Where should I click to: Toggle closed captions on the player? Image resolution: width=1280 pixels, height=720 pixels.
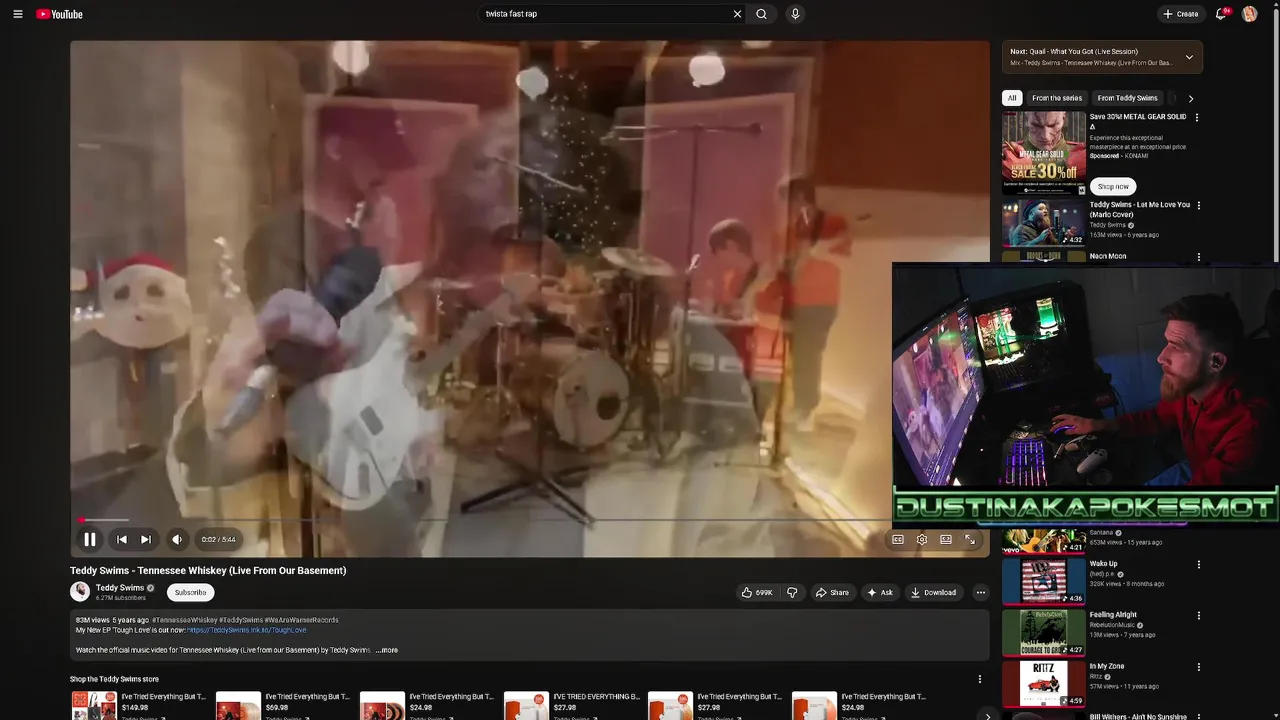pyautogui.click(x=898, y=539)
